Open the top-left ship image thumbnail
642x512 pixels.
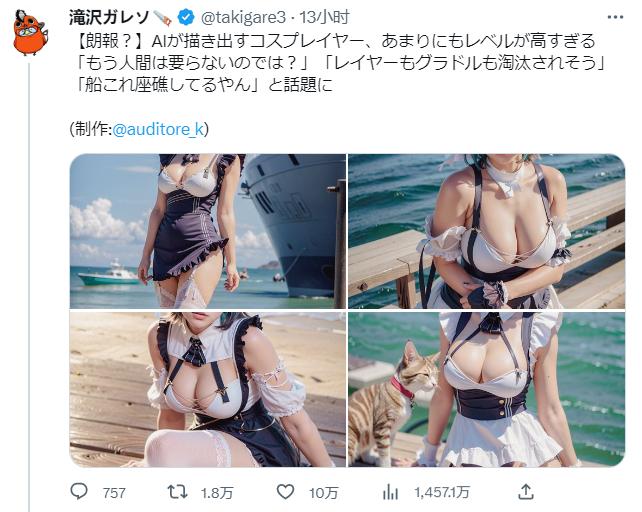pos(208,231)
